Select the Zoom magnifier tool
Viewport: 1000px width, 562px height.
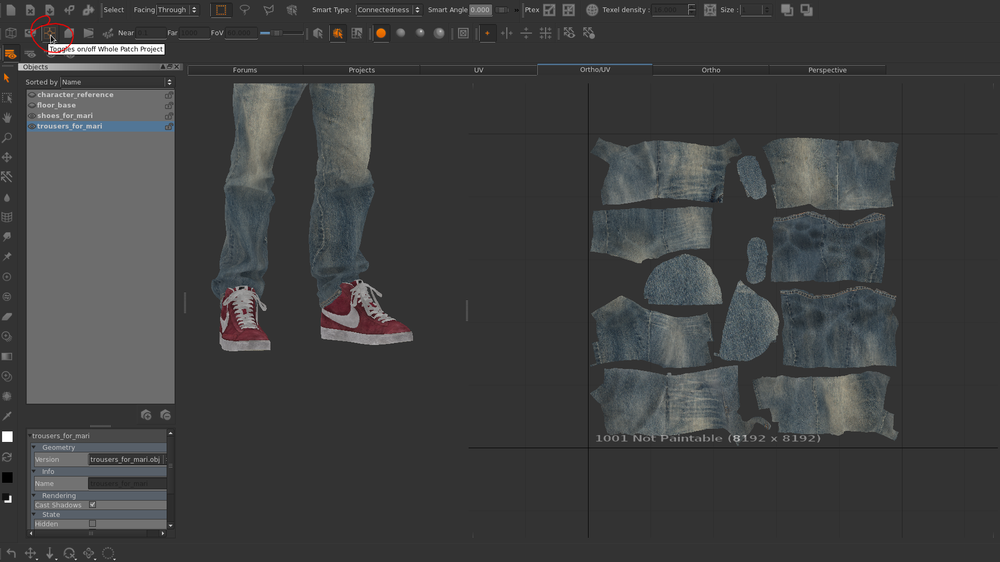(7, 138)
